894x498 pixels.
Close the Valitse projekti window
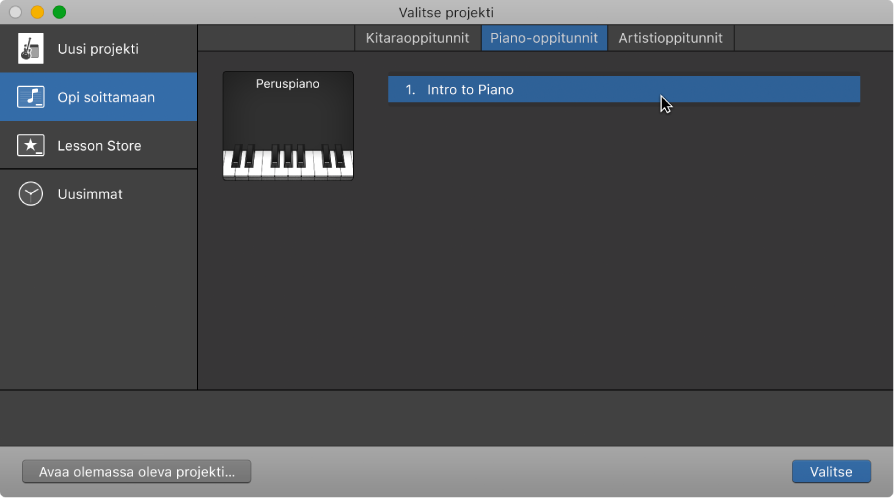pos(15,12)
